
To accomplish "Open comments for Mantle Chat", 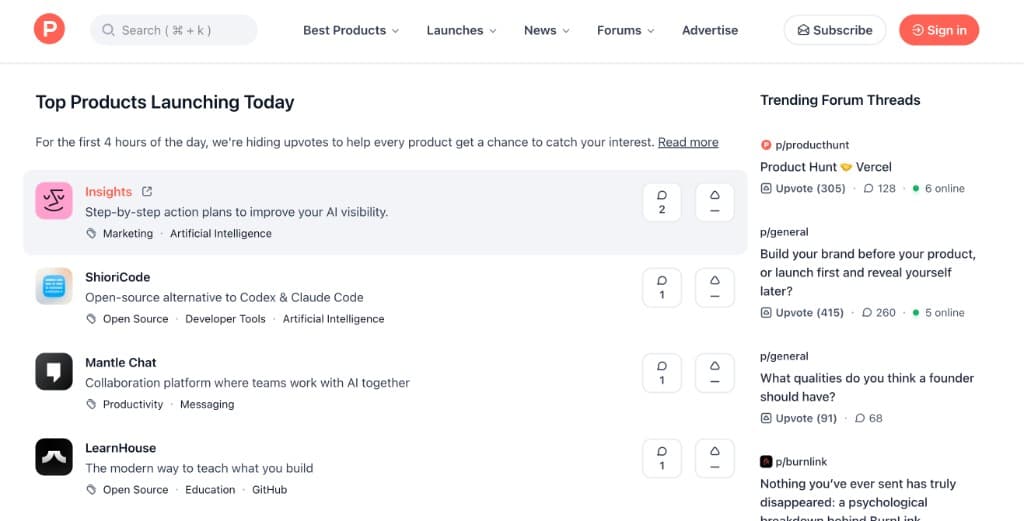I will (x=662, y=373).
